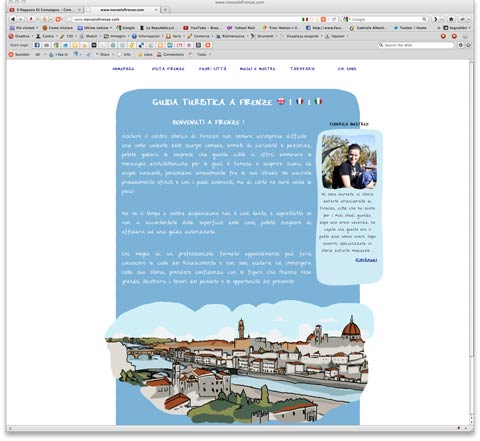Image resolution: width=480 pixels, height=441 pixels.
Task: Switch to the www.nonsolofirenze.com tab
Action: tap(122, 10)
